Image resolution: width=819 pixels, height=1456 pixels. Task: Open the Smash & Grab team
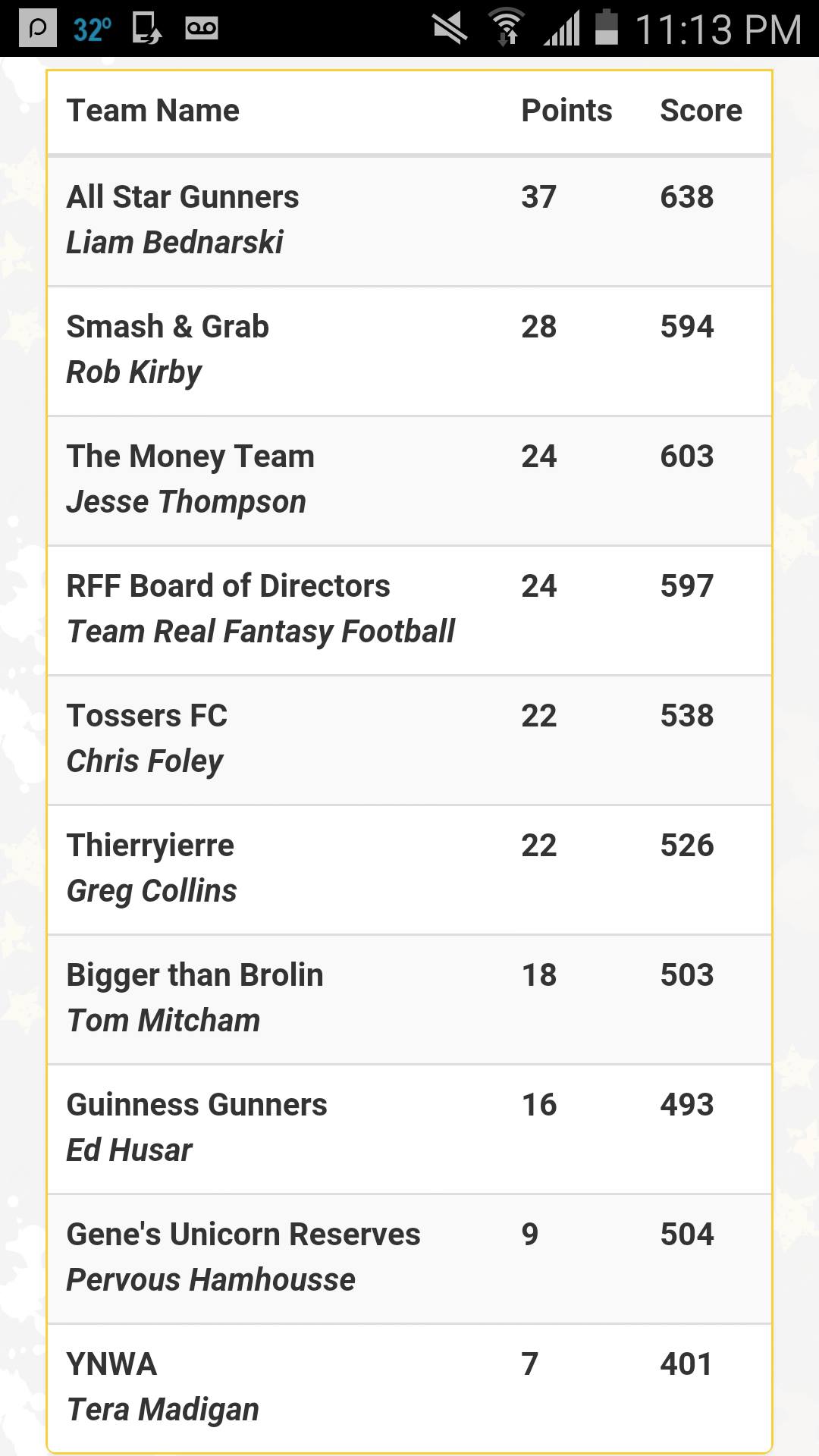(x=409, y=351)
